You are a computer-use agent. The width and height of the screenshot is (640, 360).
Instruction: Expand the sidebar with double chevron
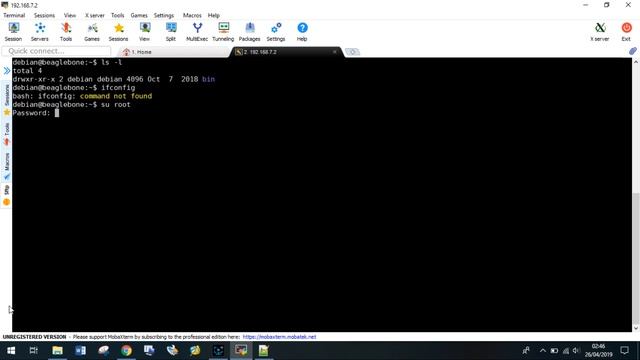[7, 71]
